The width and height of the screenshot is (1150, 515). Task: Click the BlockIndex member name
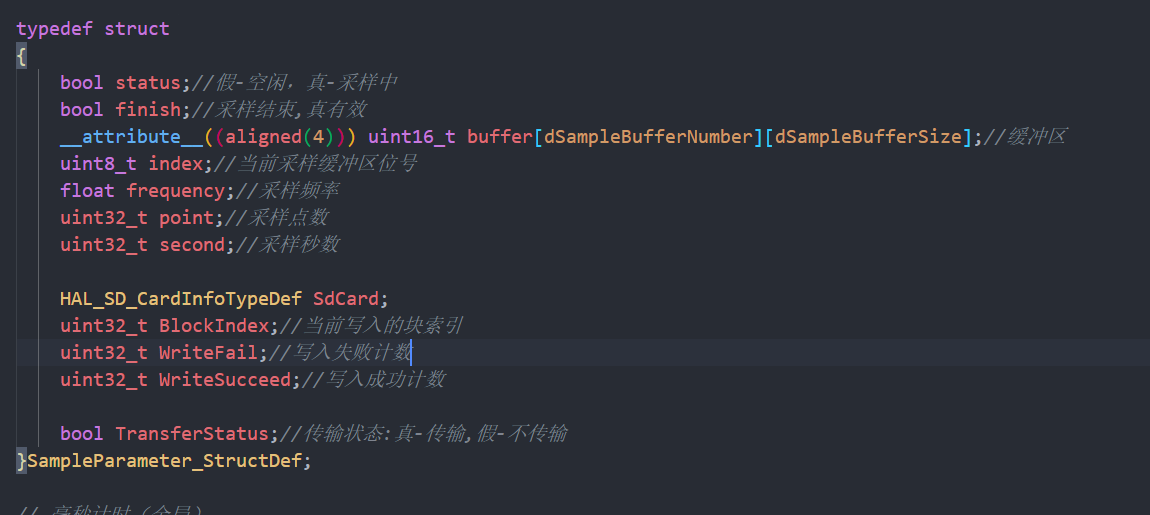click(x=213, y=326)
